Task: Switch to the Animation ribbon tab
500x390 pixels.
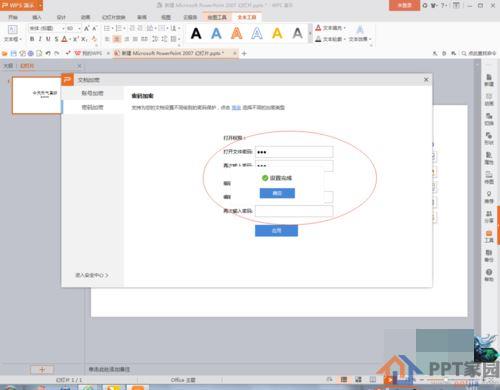Action: pyautogui.click(x=85, y=17)
